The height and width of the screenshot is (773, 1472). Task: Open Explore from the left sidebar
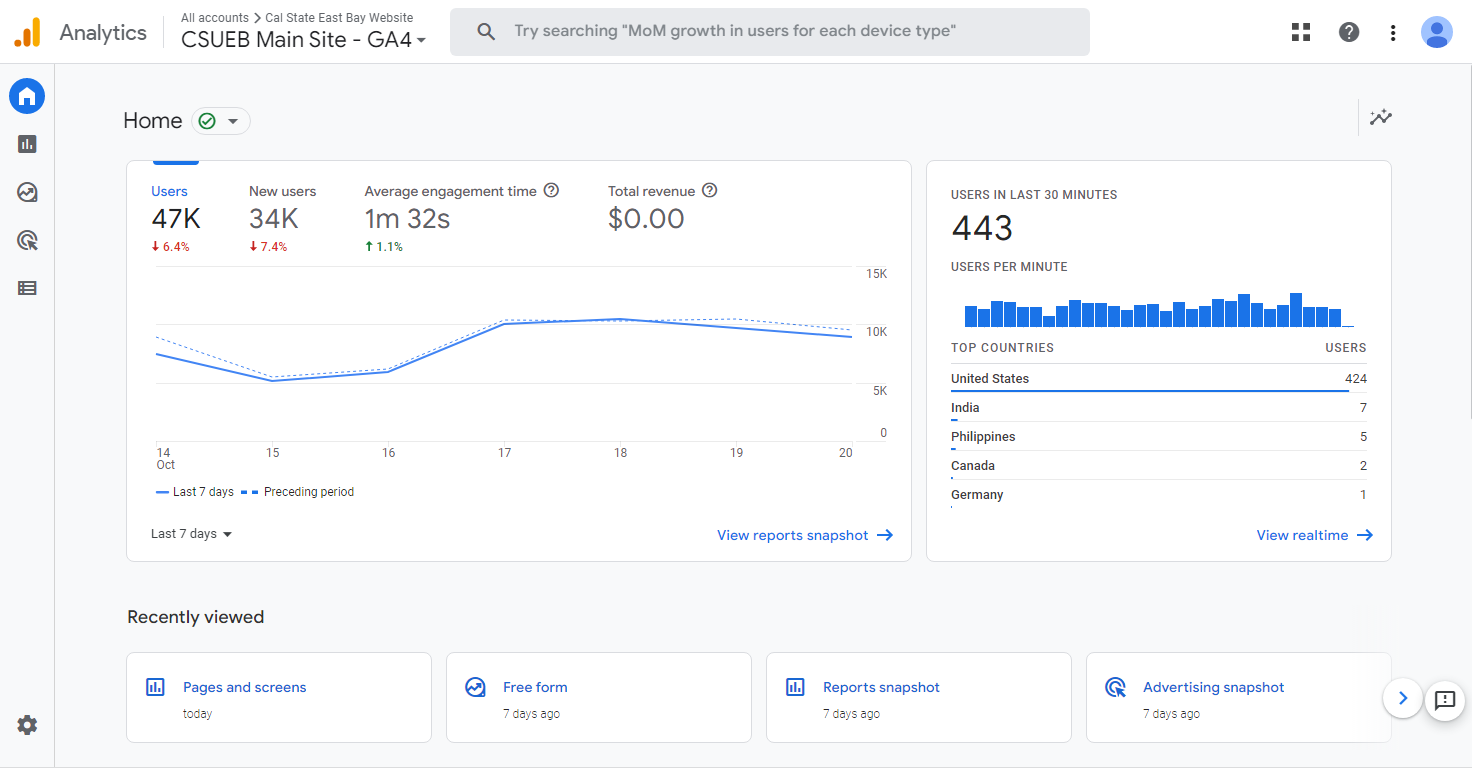(27, 192)
